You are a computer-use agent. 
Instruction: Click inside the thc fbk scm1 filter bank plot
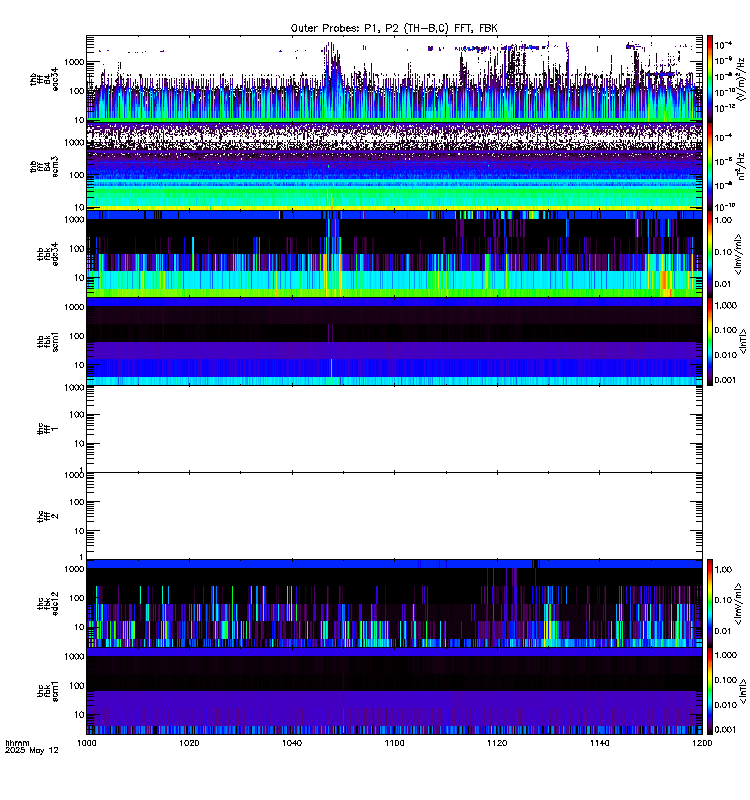394,691
